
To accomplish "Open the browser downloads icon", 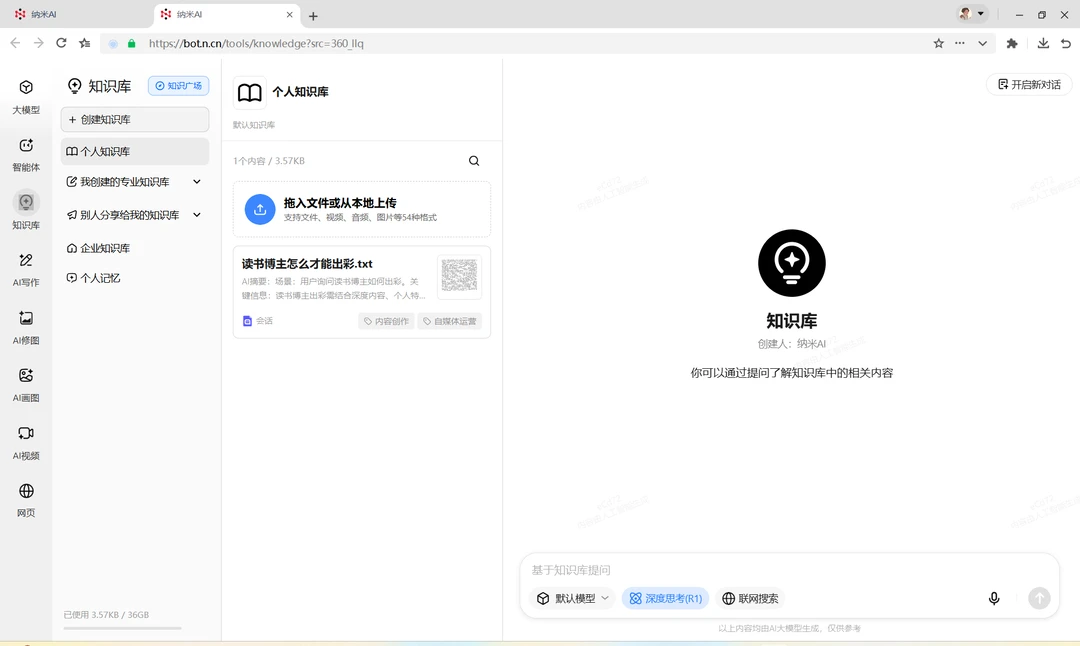I will point(1043,43).
